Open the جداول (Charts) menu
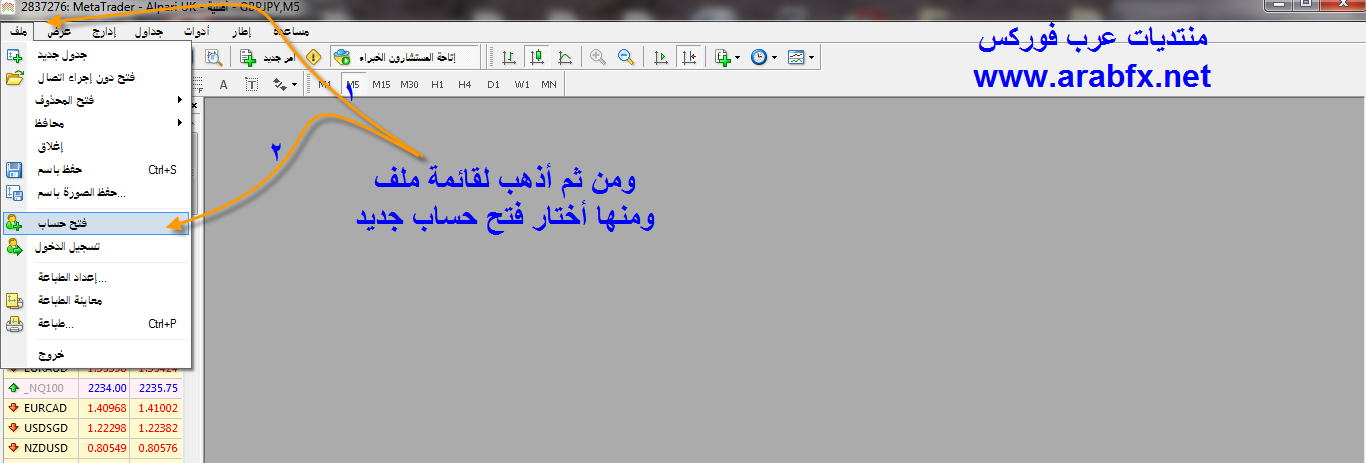This screenshot has height=463, width=1366. click(150, 32)
